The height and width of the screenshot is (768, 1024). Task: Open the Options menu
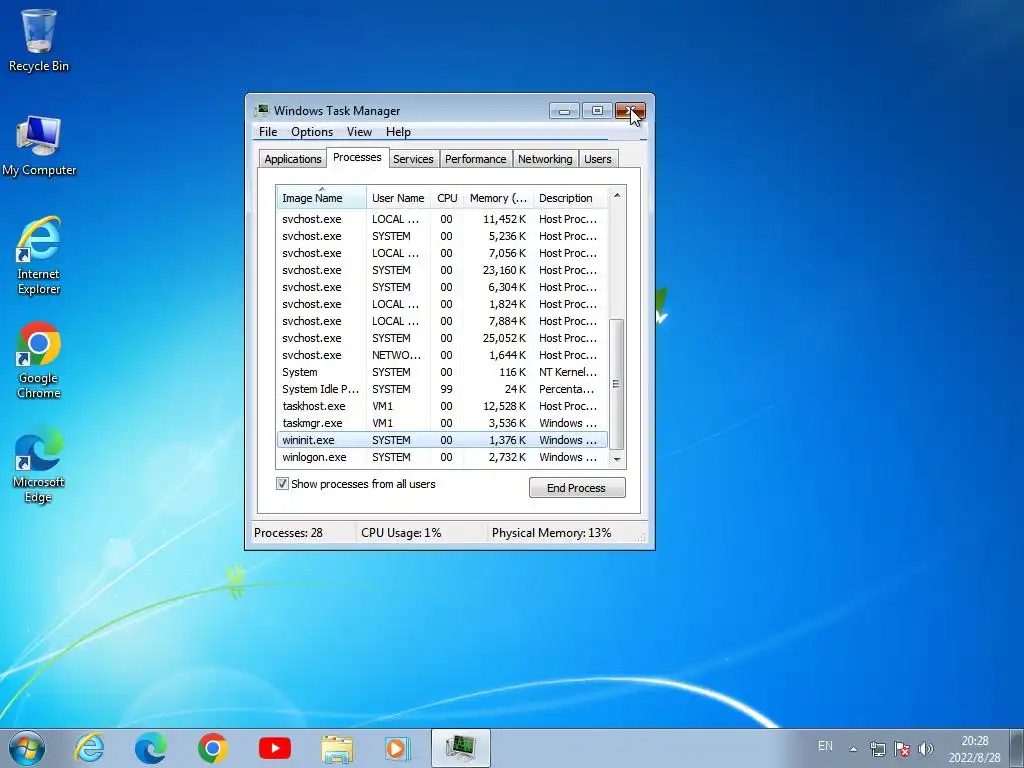pos(312,132)
